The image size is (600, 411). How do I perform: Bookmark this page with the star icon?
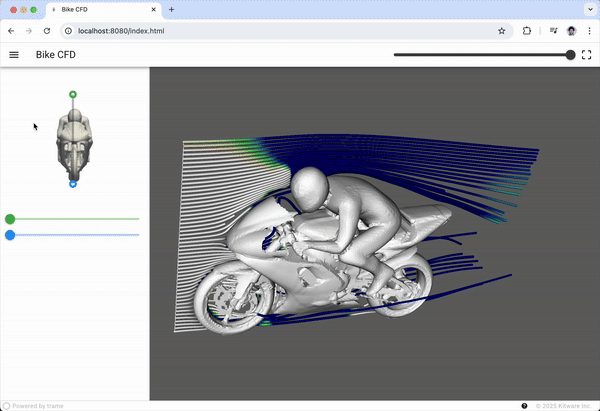[501, 31]
